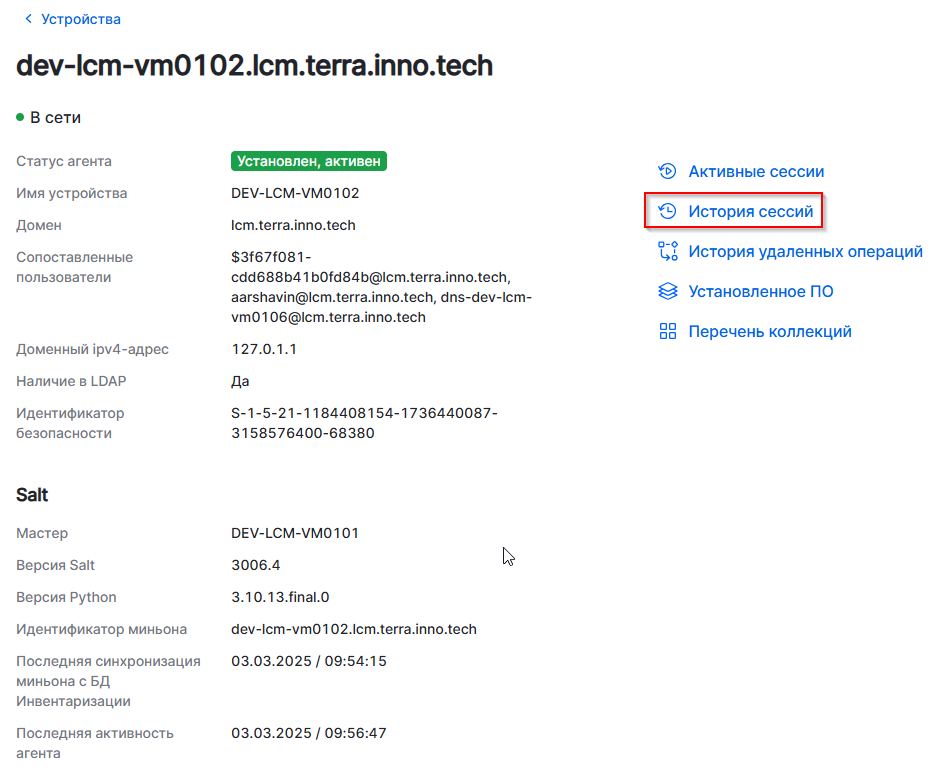Open Активные сессии link
The height and width of the screenshot is (773, 931).
[x=756, y=172]
